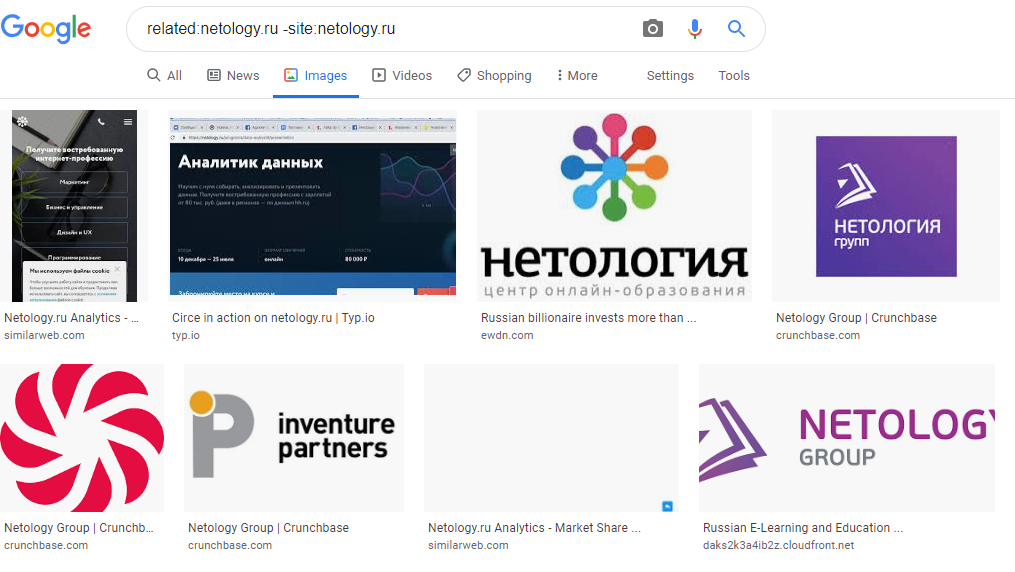
Task: Open 'Netology Group | Crunchbase' title under purple logo
Action: point(856,318)
